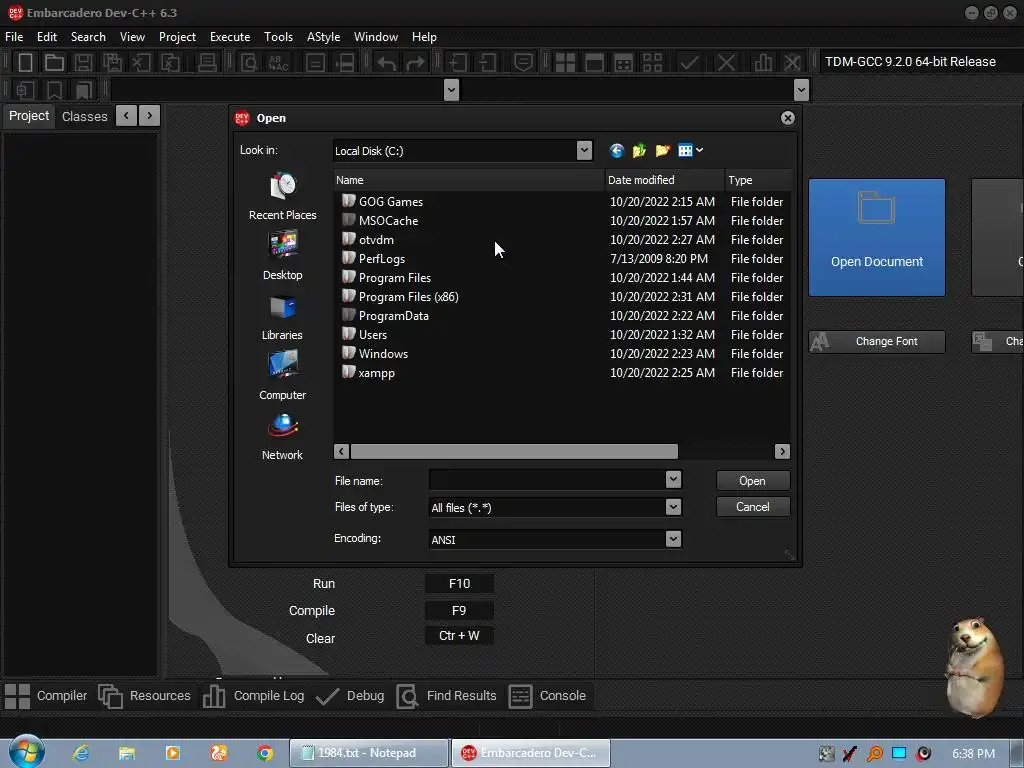Click the Compile four-squares toolbar icon

[x=565, y=63]
